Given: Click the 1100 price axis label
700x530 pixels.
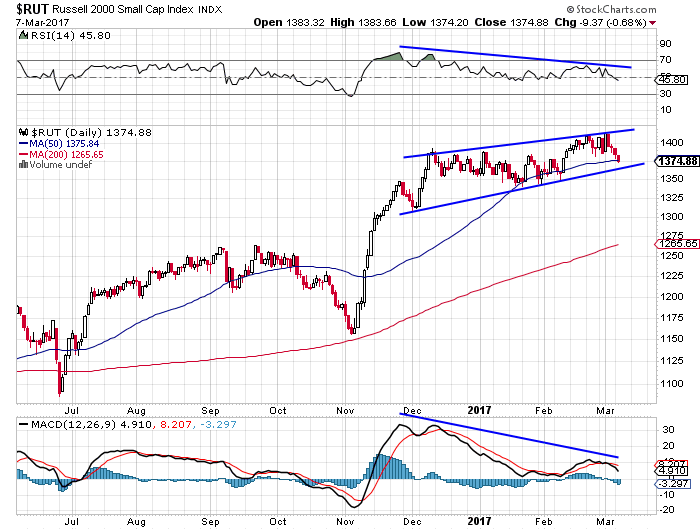Looking at the screenshot, I should pyautogui.click(x=672, y=384).
